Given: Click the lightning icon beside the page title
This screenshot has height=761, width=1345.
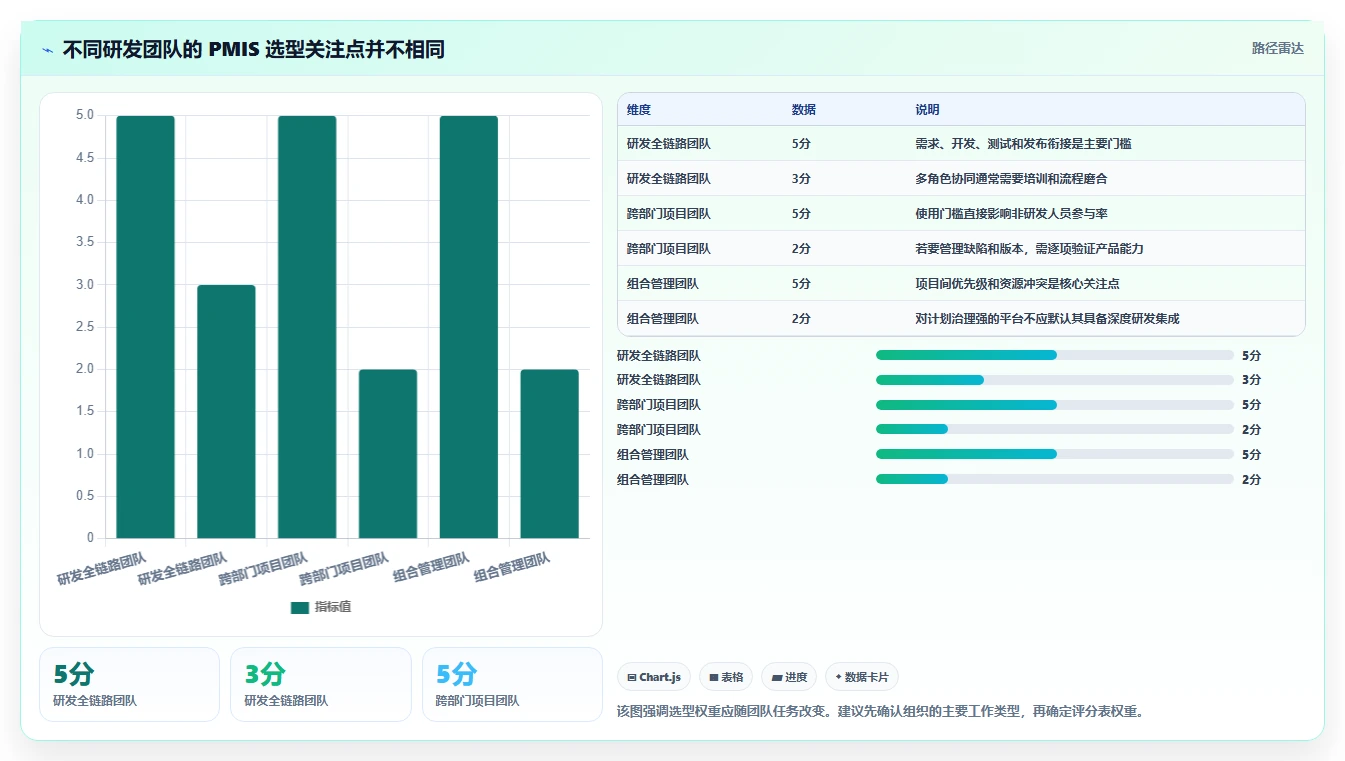Looking at the screenshot, I should tap(48, 49).
